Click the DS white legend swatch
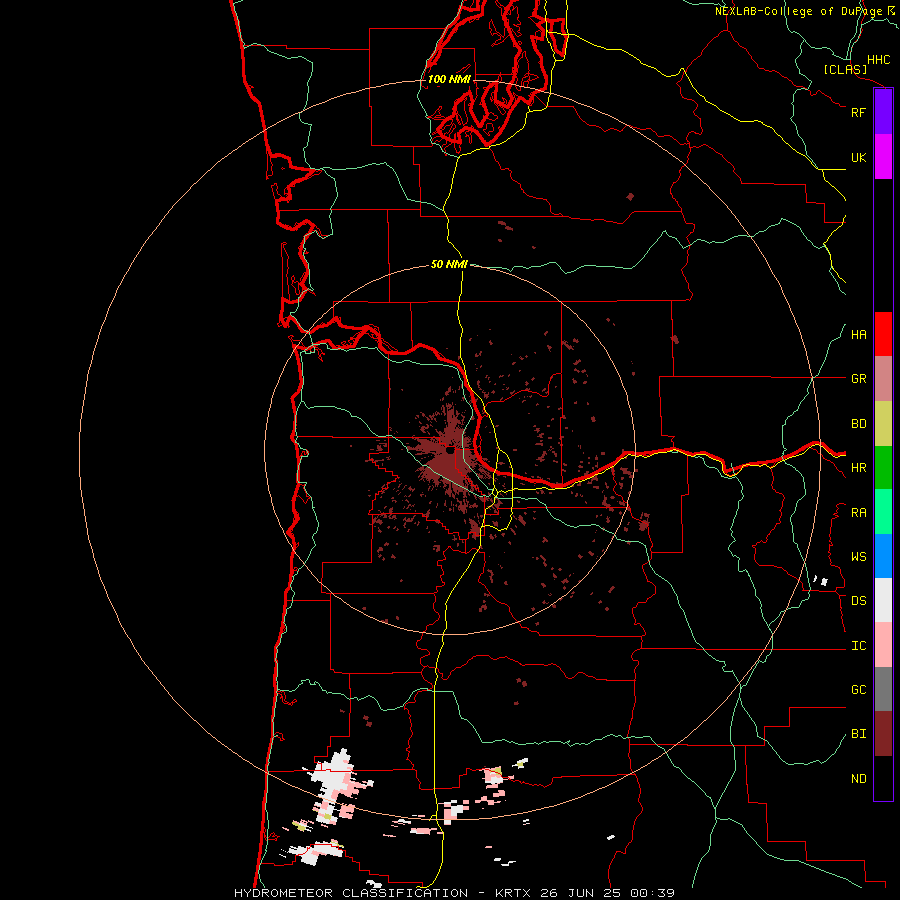The height and width of the screenshot is (900, 900). [883, 600]
